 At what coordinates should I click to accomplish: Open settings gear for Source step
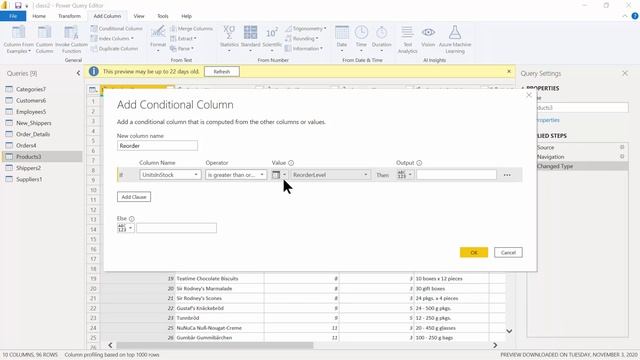tap(622, 147)
